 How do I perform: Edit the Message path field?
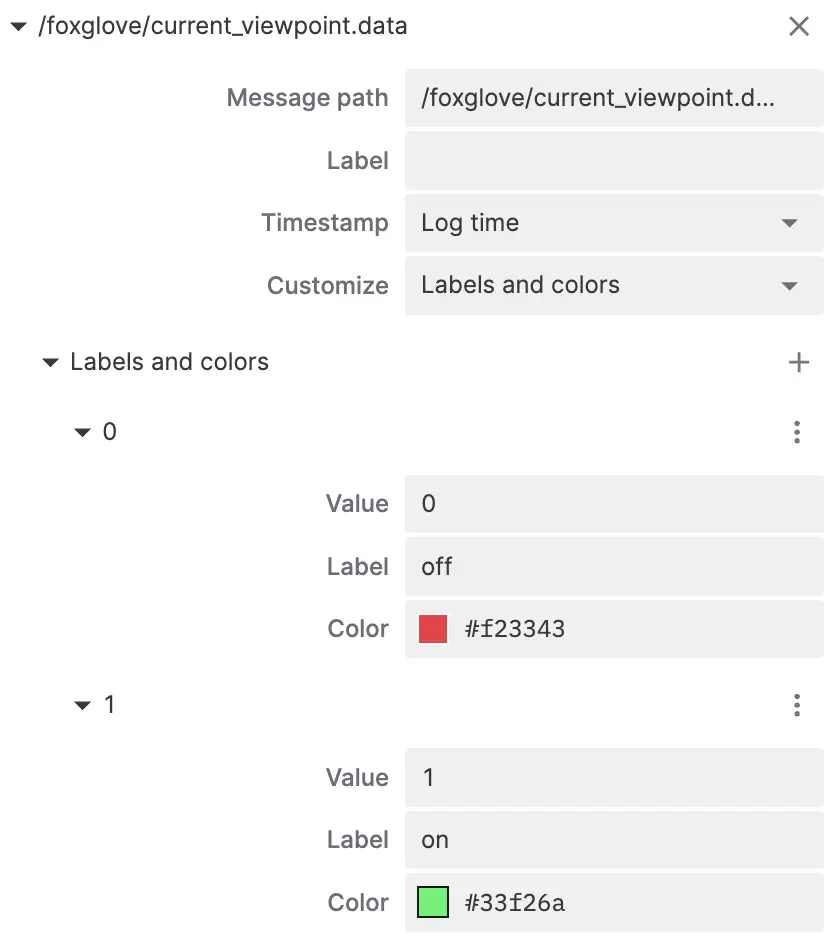pos(613,98)
